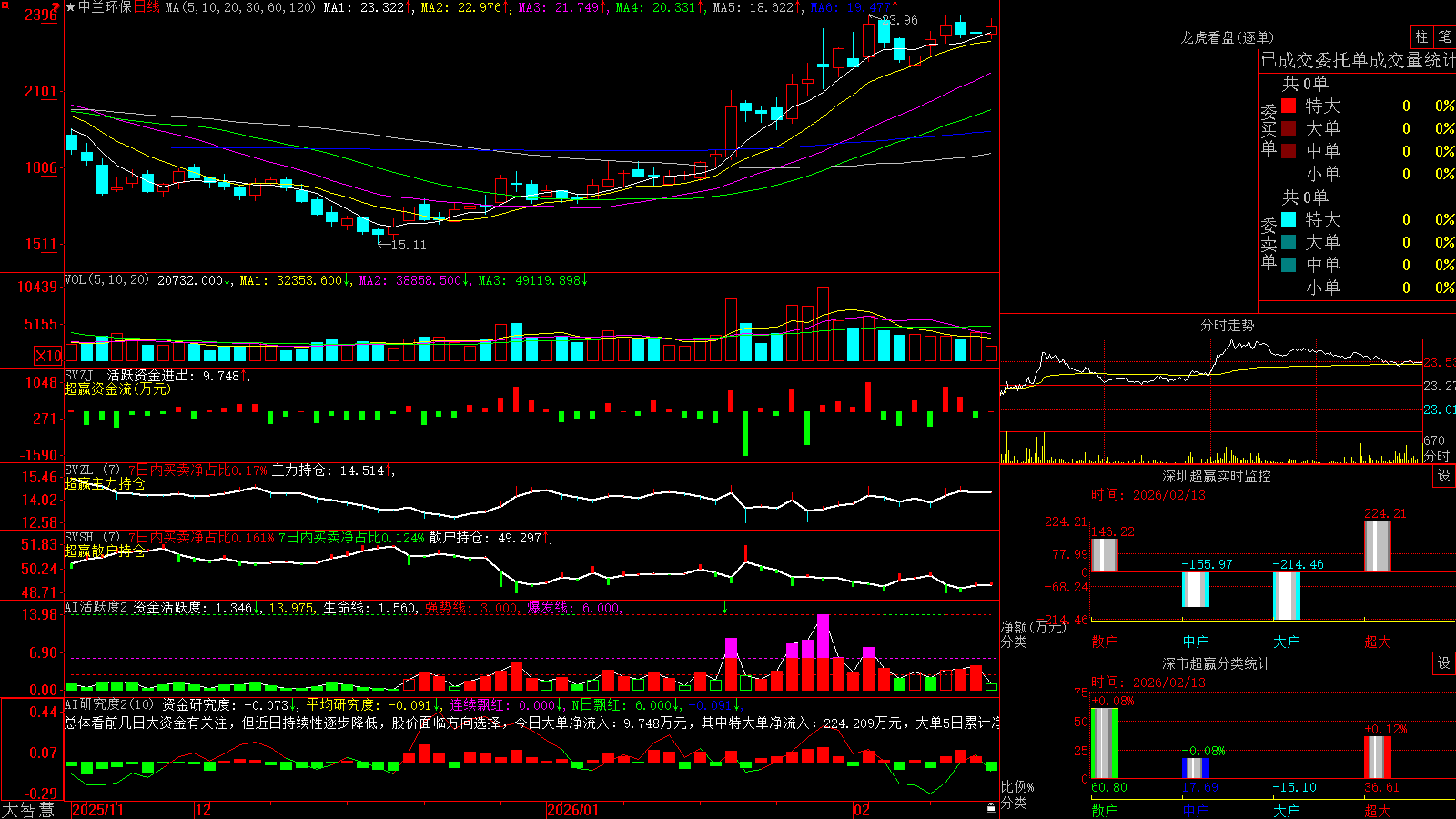Screen dimensions: 1456x819
Task: Click the small red icon in the top-left corner
Action: 5,4
